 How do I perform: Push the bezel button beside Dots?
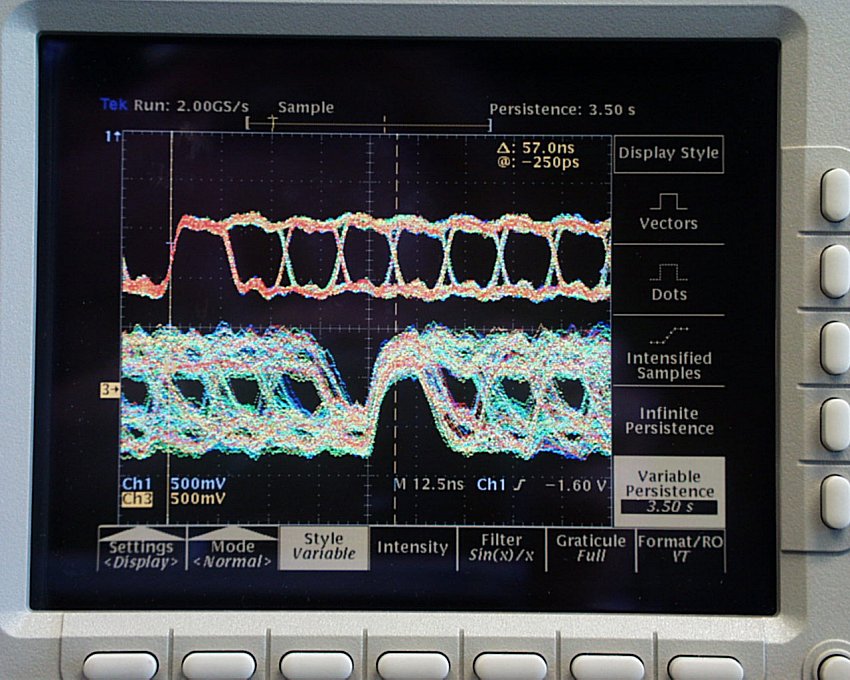835,271
